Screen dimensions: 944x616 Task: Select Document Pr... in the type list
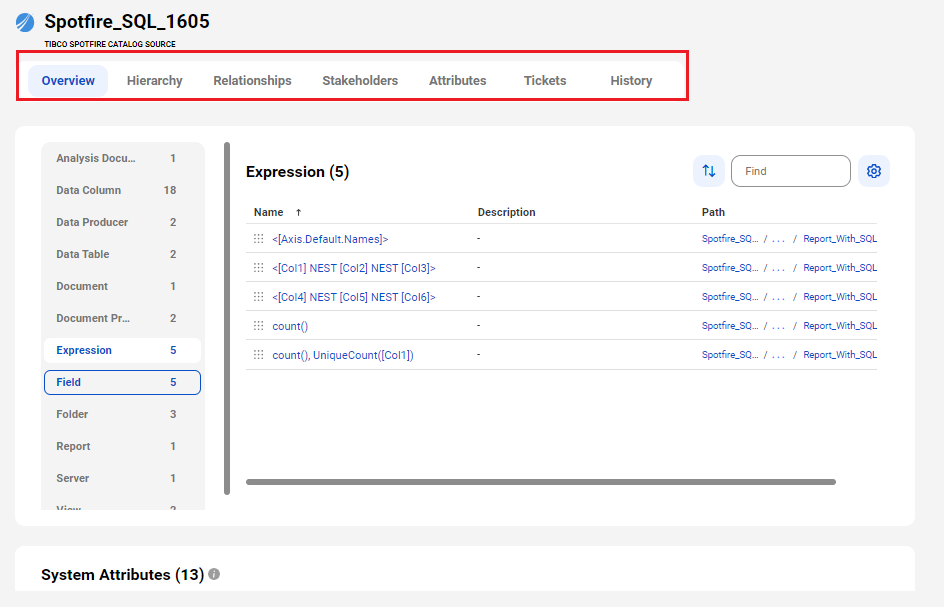[122, 318]
